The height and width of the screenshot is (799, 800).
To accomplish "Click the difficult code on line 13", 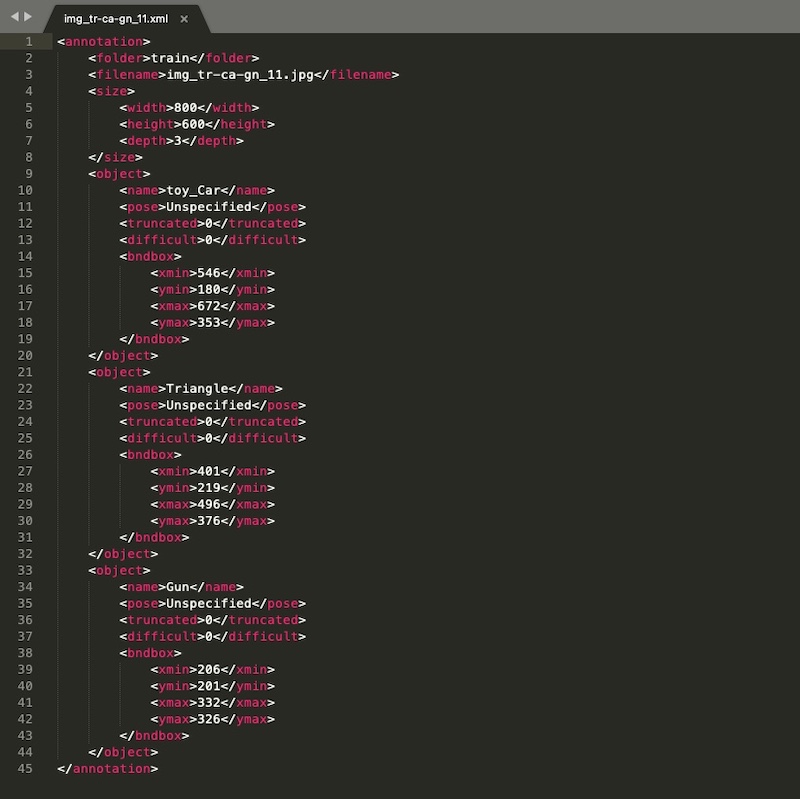I will (213, 240).
